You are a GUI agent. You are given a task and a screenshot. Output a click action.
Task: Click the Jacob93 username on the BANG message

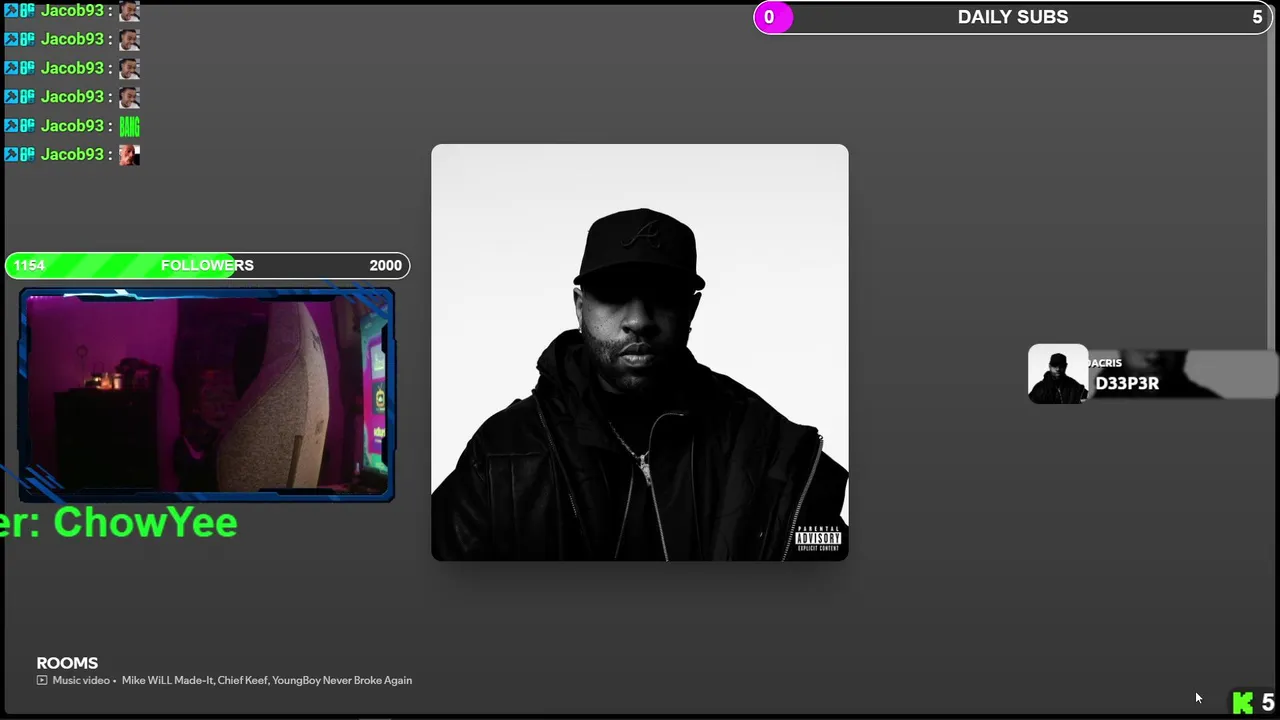[72, 126]
